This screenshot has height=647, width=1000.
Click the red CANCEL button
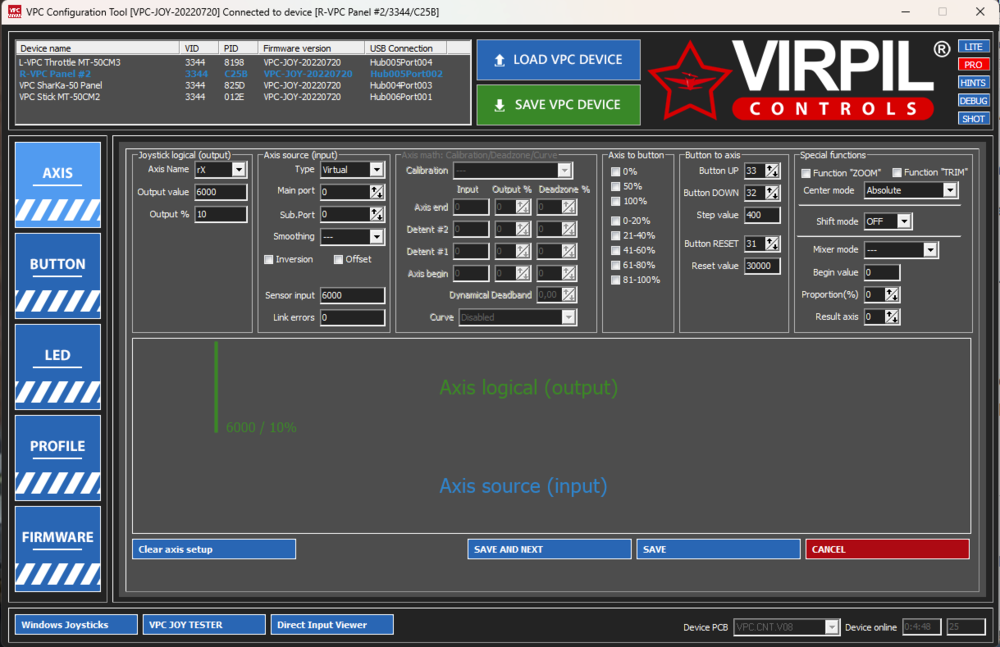pyautogui.click(x=887, y=549)
